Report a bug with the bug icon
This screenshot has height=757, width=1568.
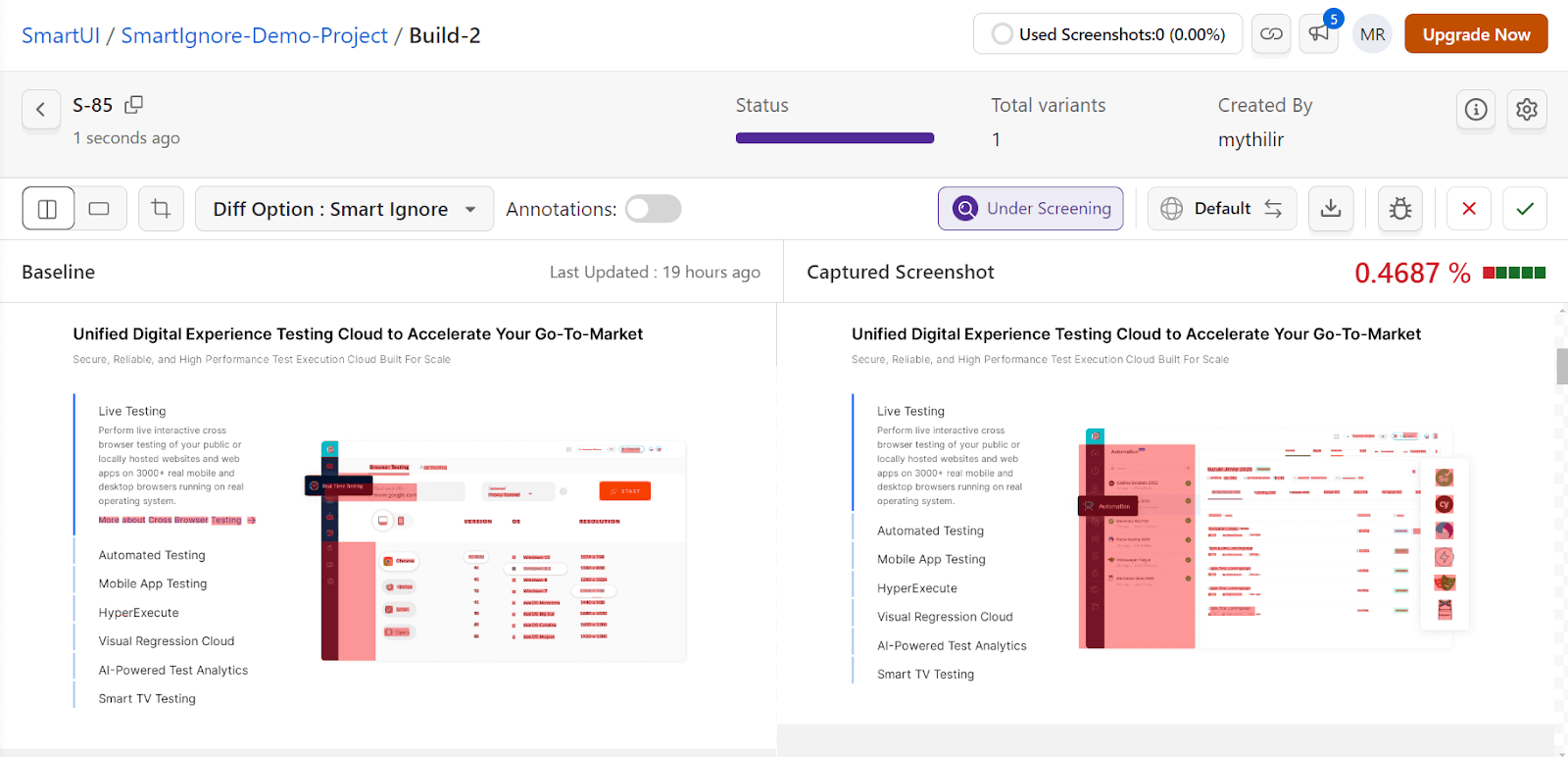click(x=1400, y=209)
